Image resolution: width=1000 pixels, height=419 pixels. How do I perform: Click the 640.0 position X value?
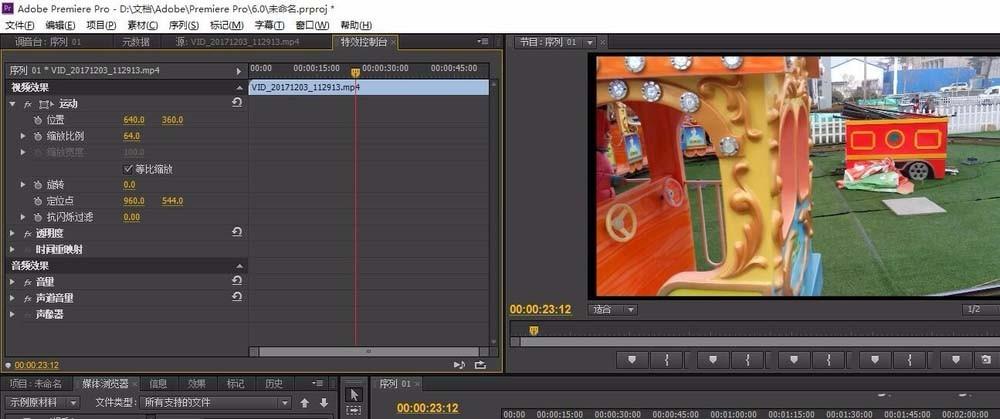134,120
